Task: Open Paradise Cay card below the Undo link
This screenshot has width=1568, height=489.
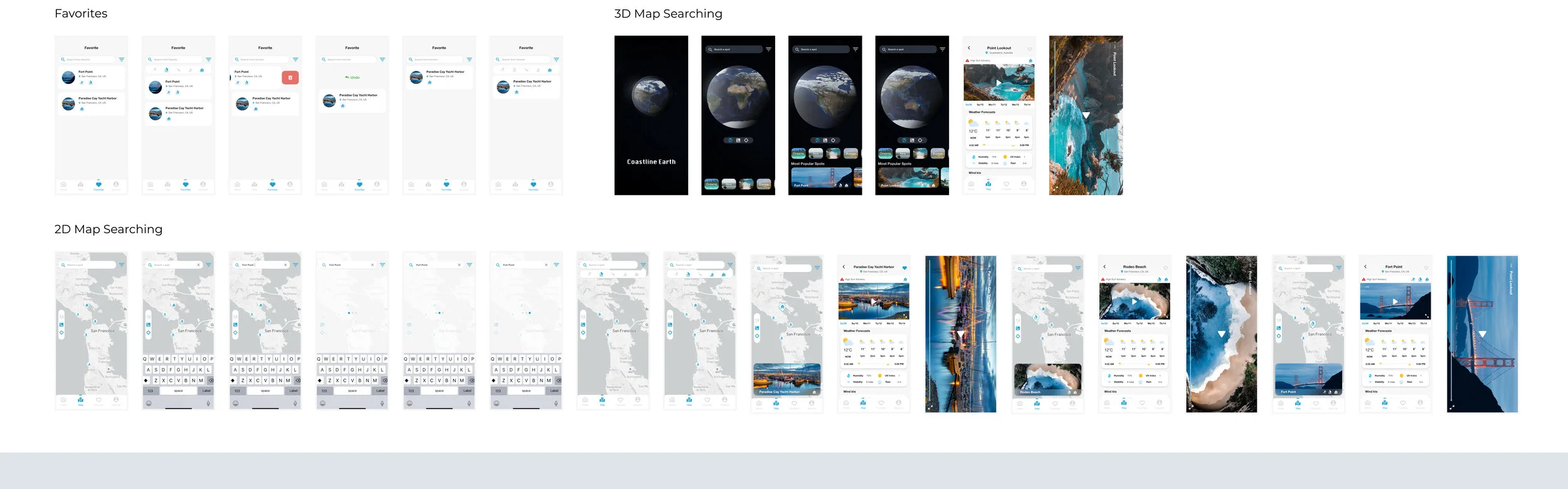Action: pyautogui.click(x=352, y=101)
